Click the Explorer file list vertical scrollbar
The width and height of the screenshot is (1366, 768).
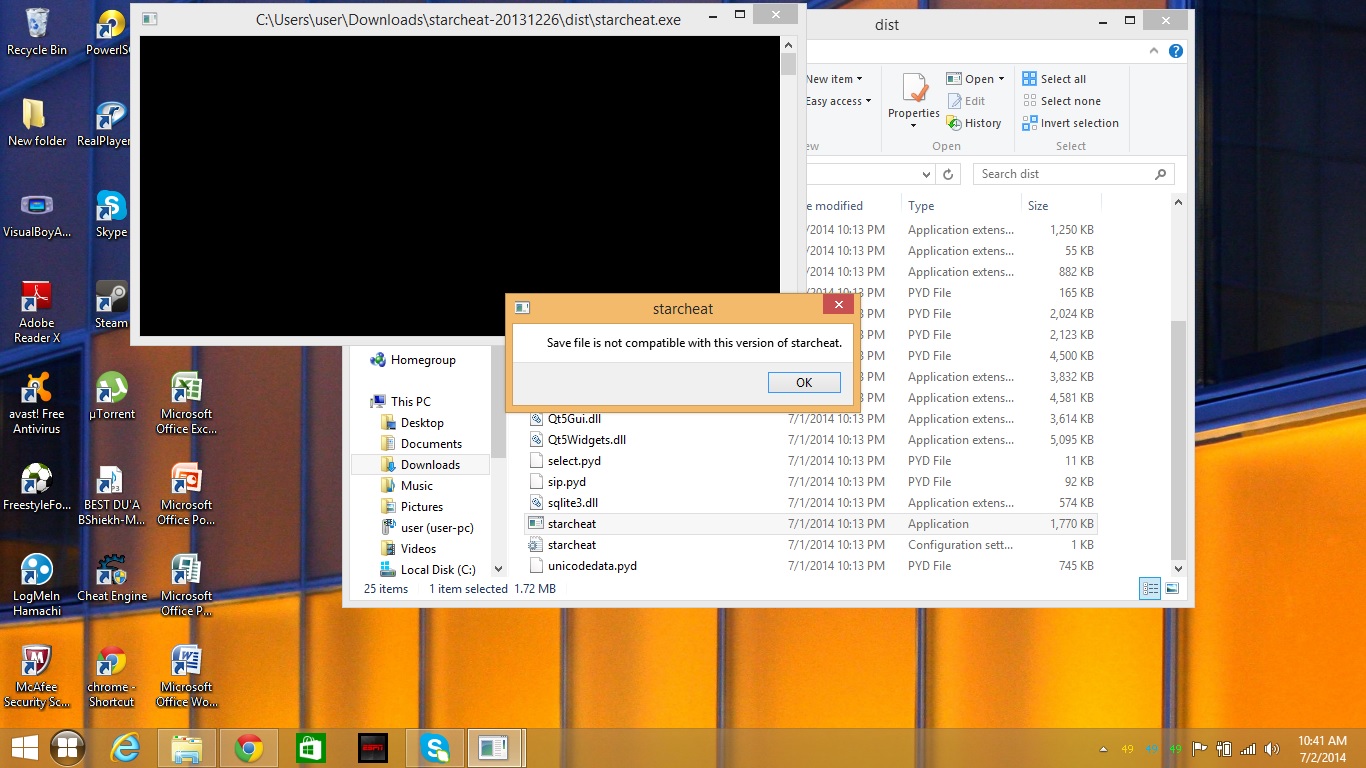tap(1177, 440)
